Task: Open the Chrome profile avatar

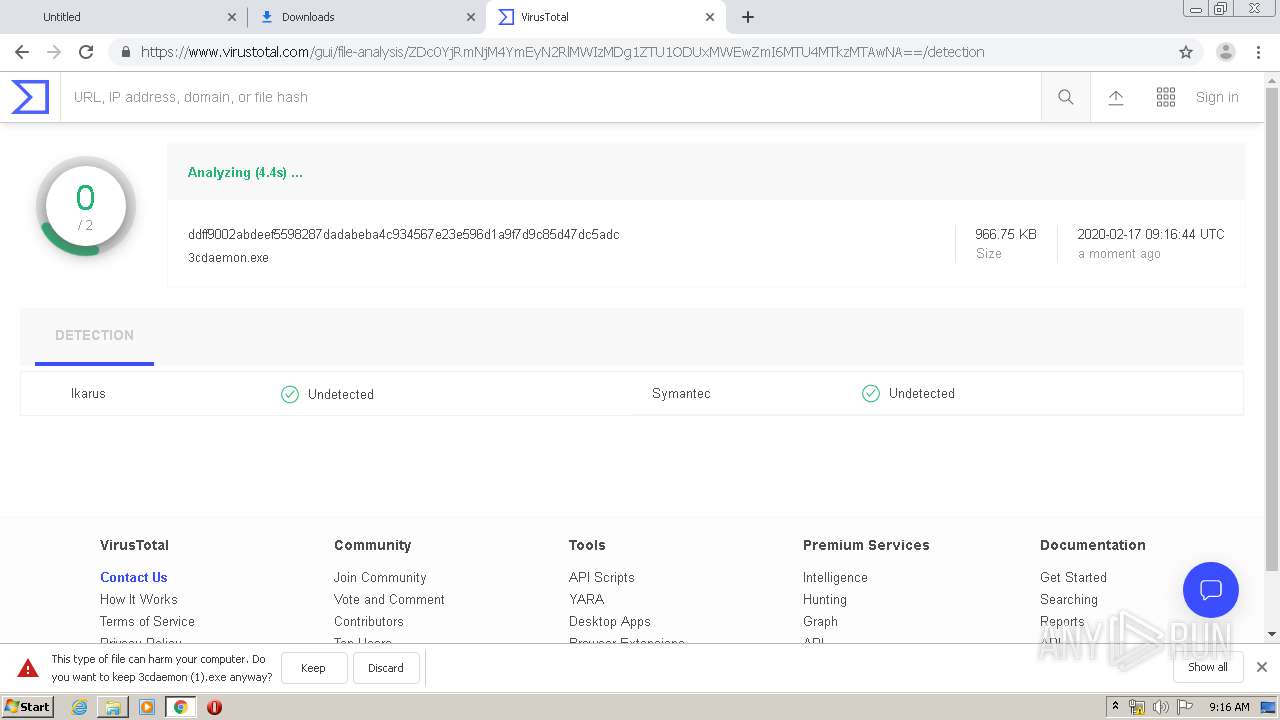Action: 1226,52
